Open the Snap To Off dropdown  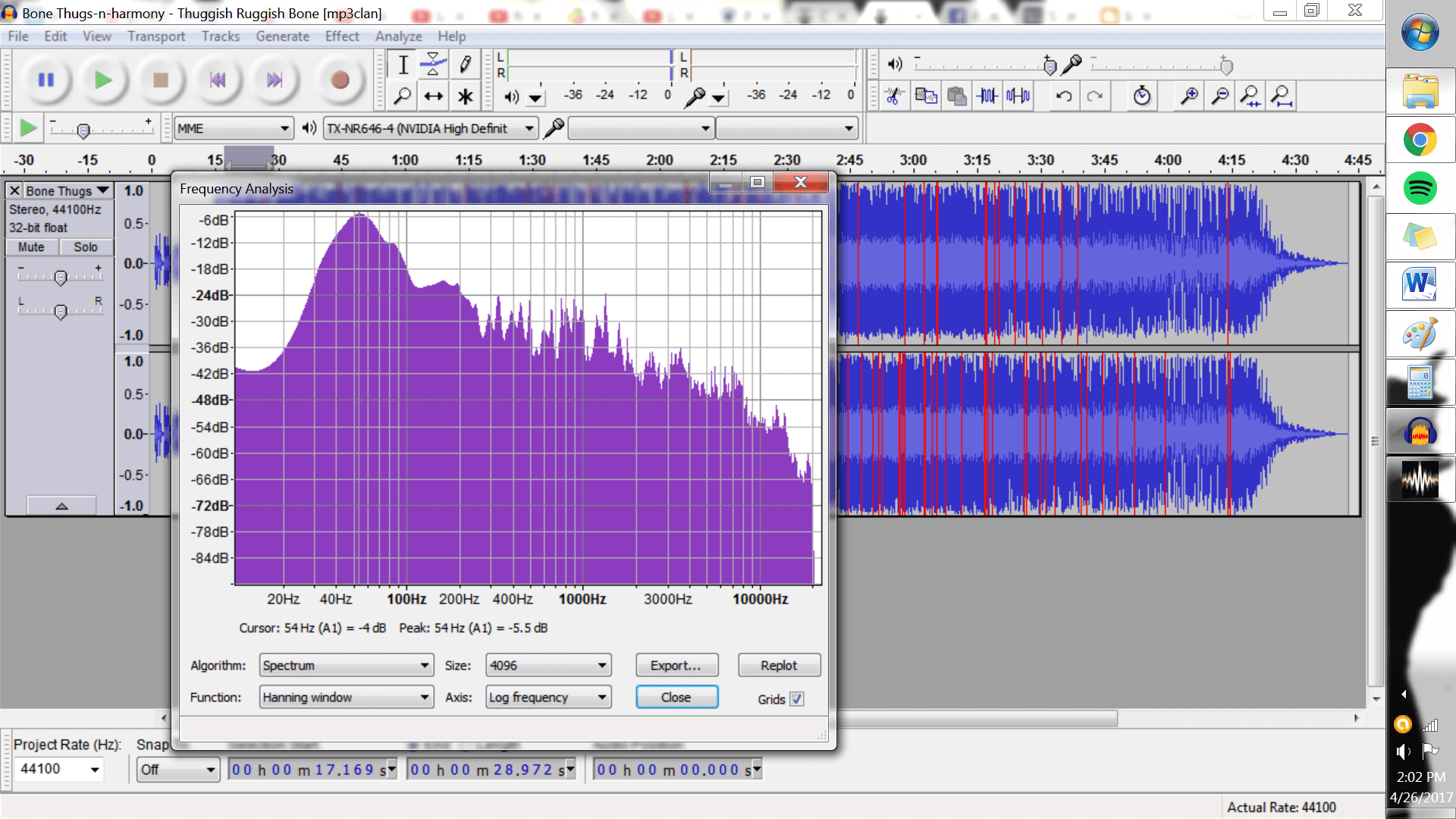point(178,770)
